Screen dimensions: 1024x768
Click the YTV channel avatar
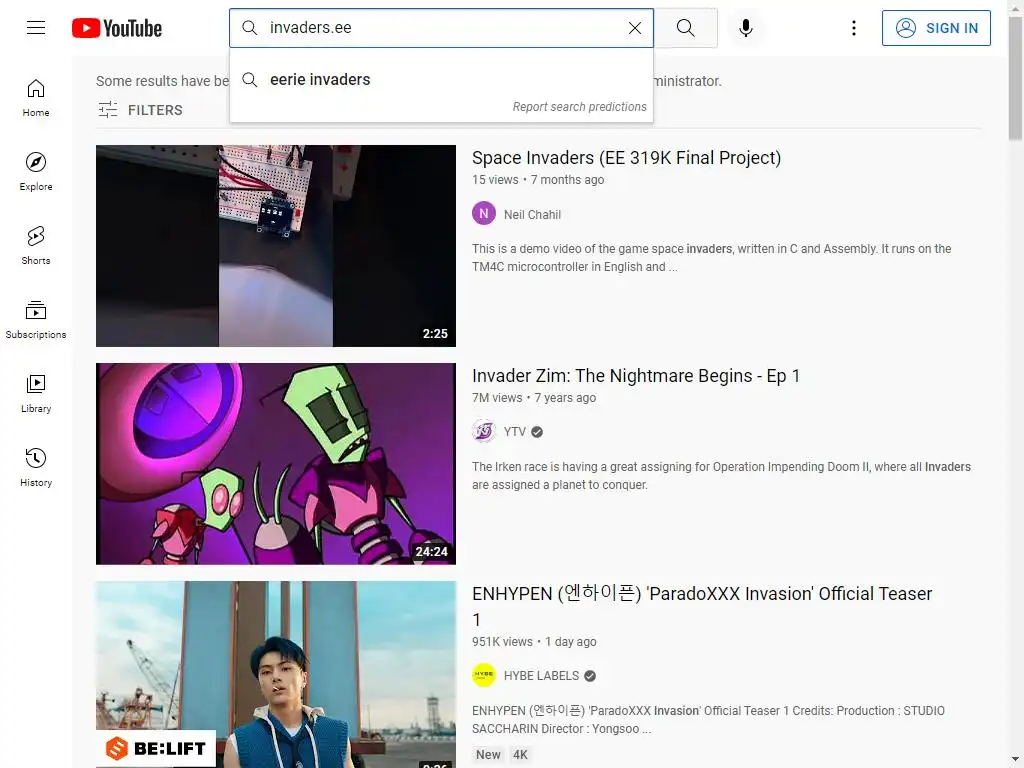[484, 432]
